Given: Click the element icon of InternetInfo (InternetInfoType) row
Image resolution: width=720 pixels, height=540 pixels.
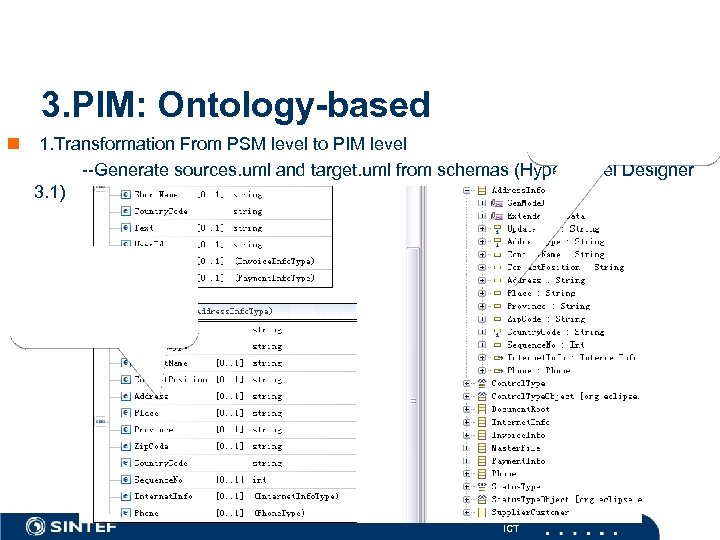Looking at the screenshot, I should click(x=125, y=496).
